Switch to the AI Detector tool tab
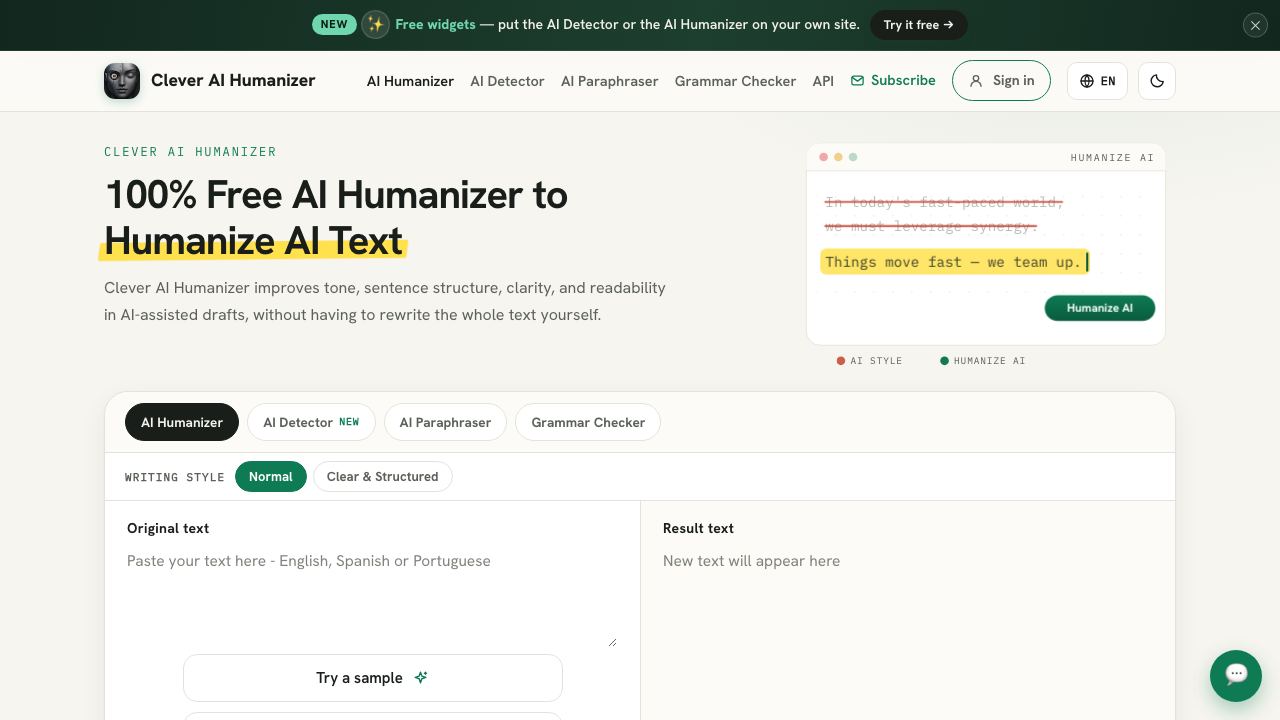This screenshot has height=720, width=1280. [311, 422]
